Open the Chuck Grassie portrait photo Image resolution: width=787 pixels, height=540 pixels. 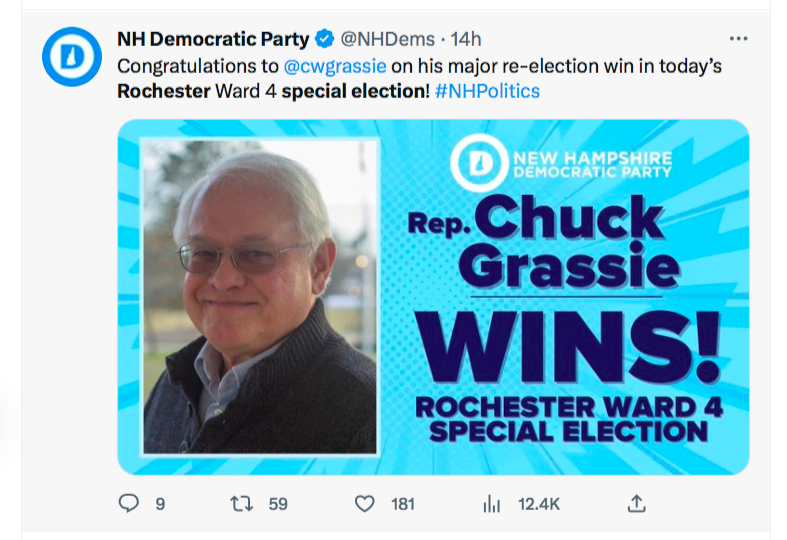(x=260, y=296)
